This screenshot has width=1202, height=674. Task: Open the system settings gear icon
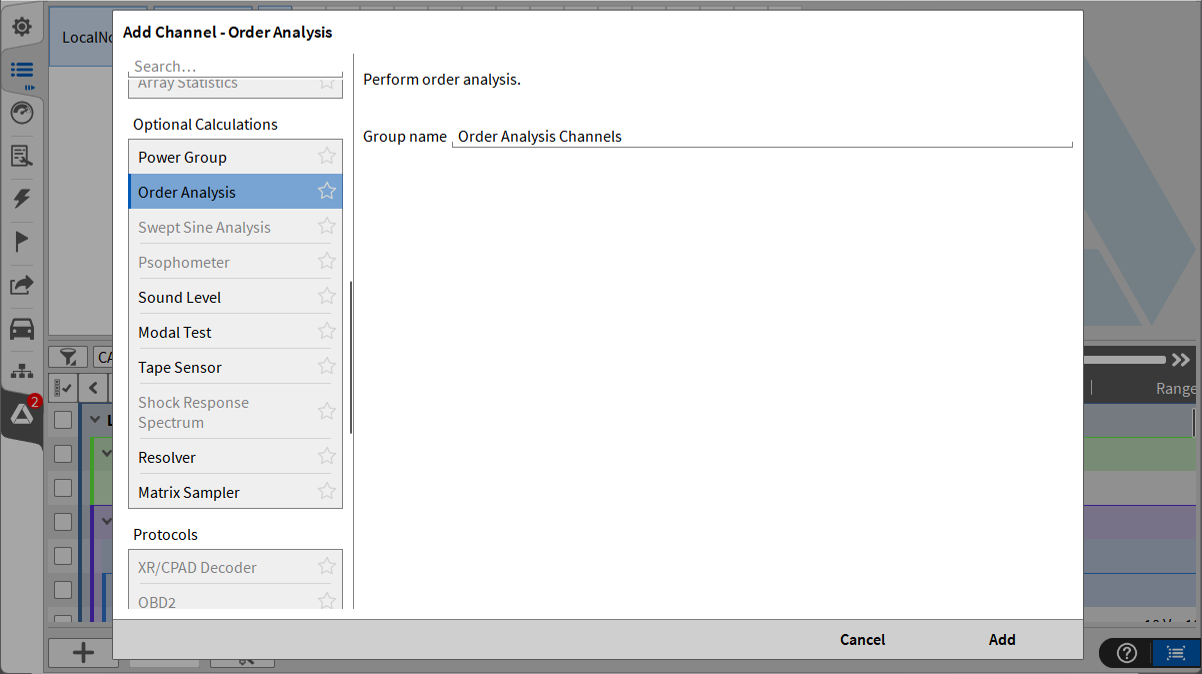click(x=21, y=27)
